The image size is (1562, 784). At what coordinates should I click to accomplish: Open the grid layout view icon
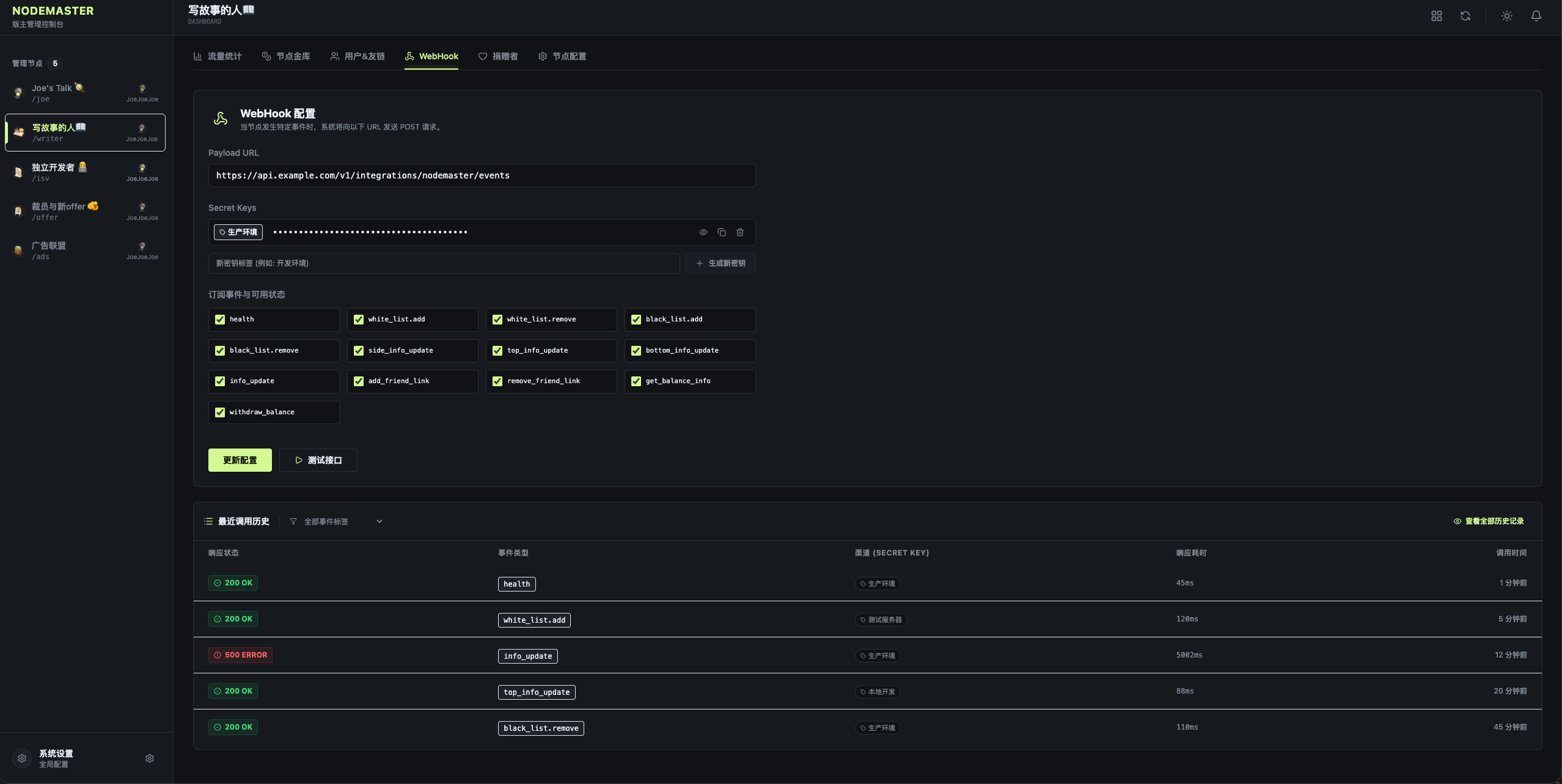[1436, 16]
